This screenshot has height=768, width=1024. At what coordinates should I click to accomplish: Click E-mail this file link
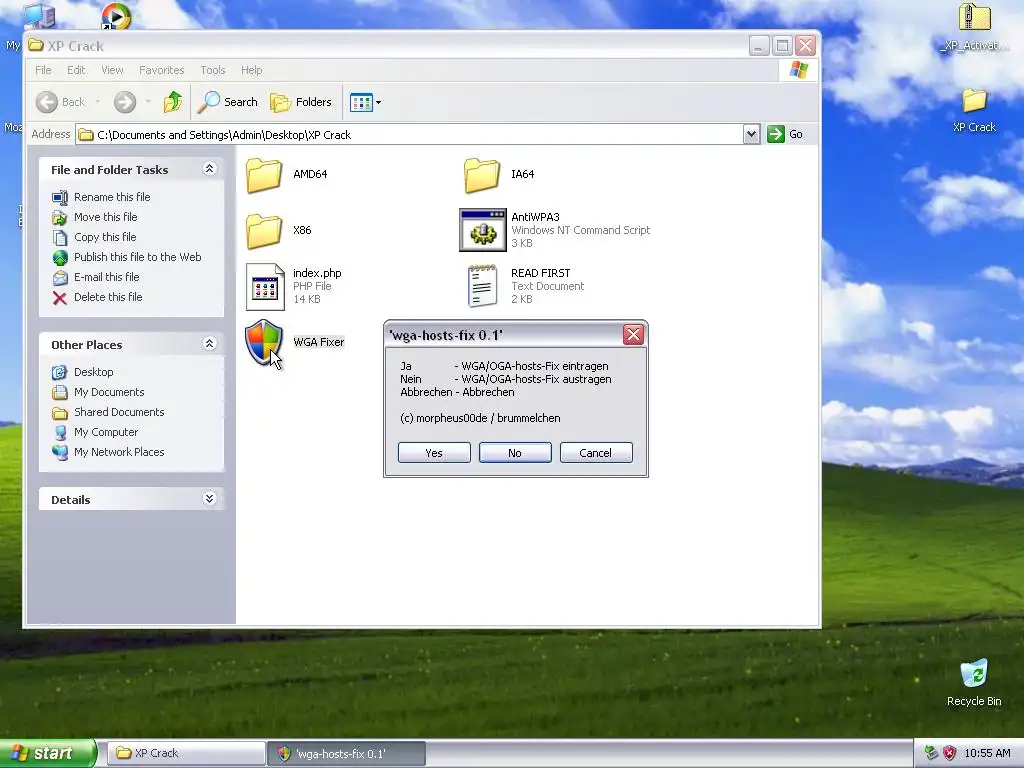tap(106, 277)
